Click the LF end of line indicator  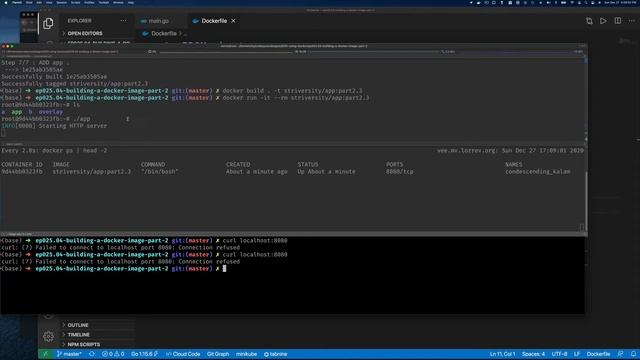[x=577, y=354]
